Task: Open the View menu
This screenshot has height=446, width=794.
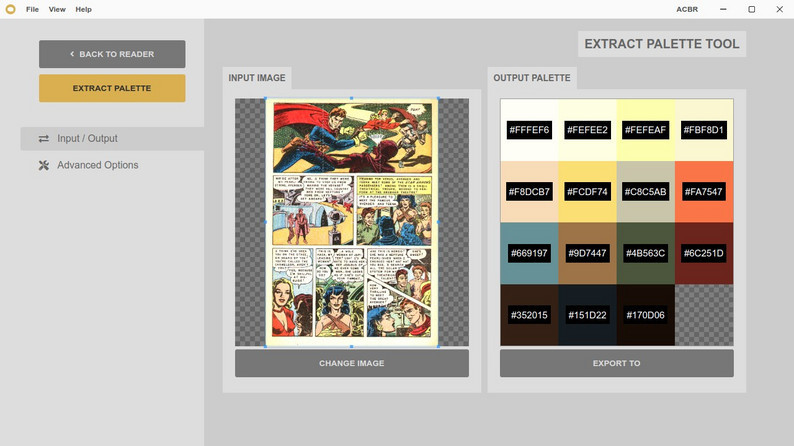Action: [x=57, y=9]
